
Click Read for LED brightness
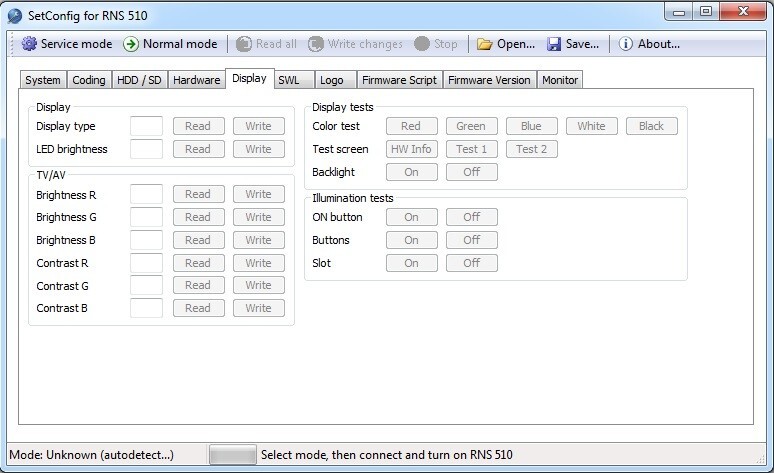198,149
